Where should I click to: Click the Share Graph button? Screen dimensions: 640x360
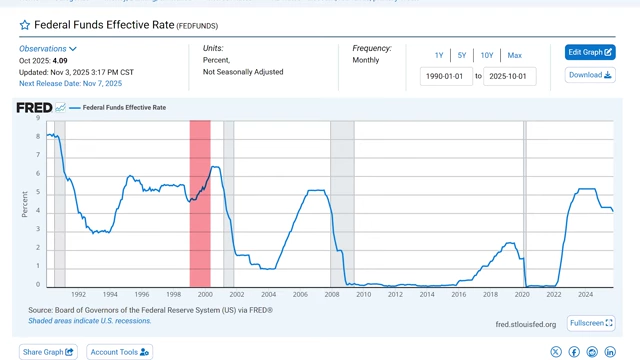[48, 352]
